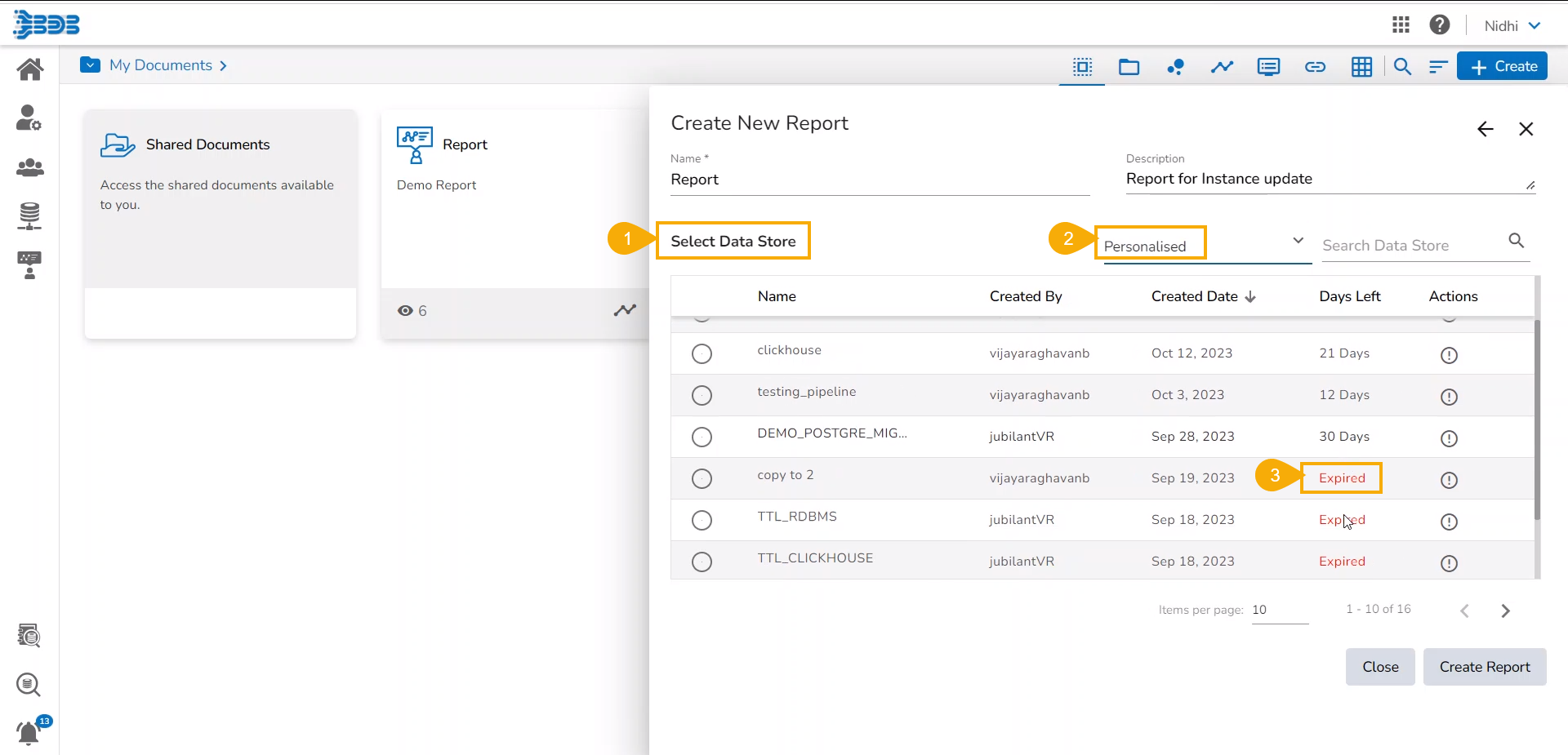Open the Nidhi user menu dropdown

1512,26
